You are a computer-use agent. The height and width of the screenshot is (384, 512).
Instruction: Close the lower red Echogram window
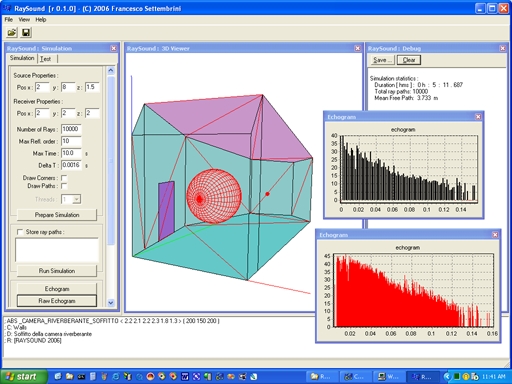point(495,235)
